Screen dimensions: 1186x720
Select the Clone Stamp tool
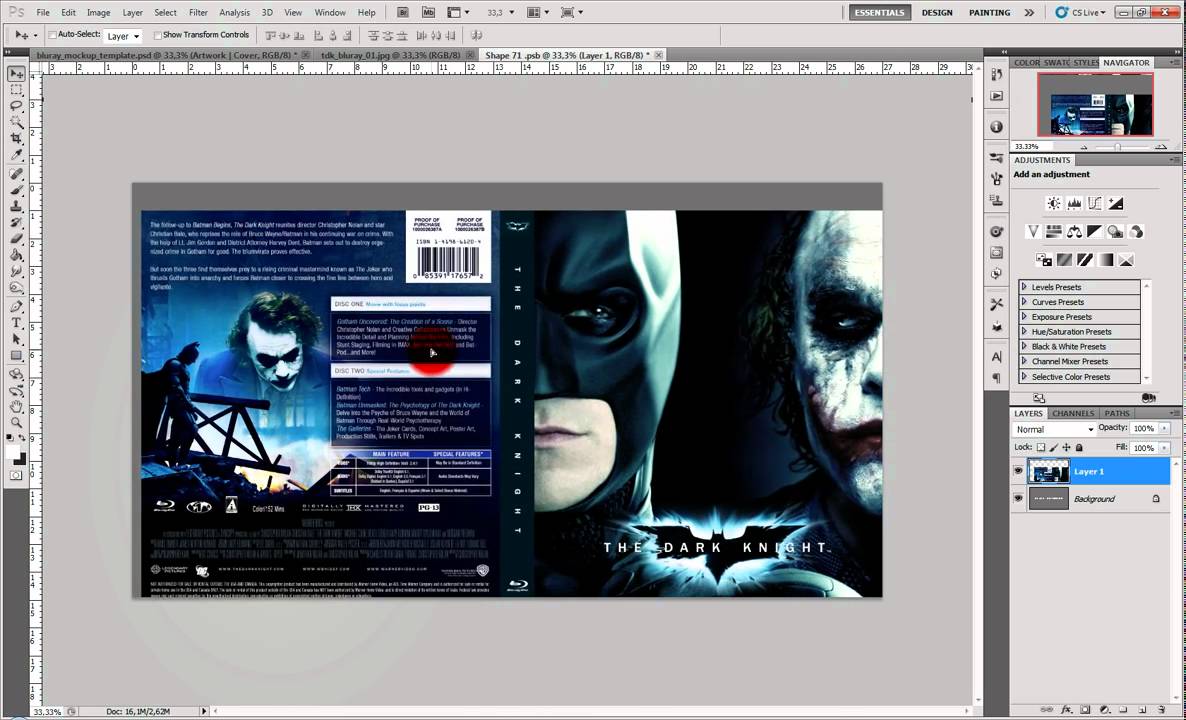(x=16, y=207)
